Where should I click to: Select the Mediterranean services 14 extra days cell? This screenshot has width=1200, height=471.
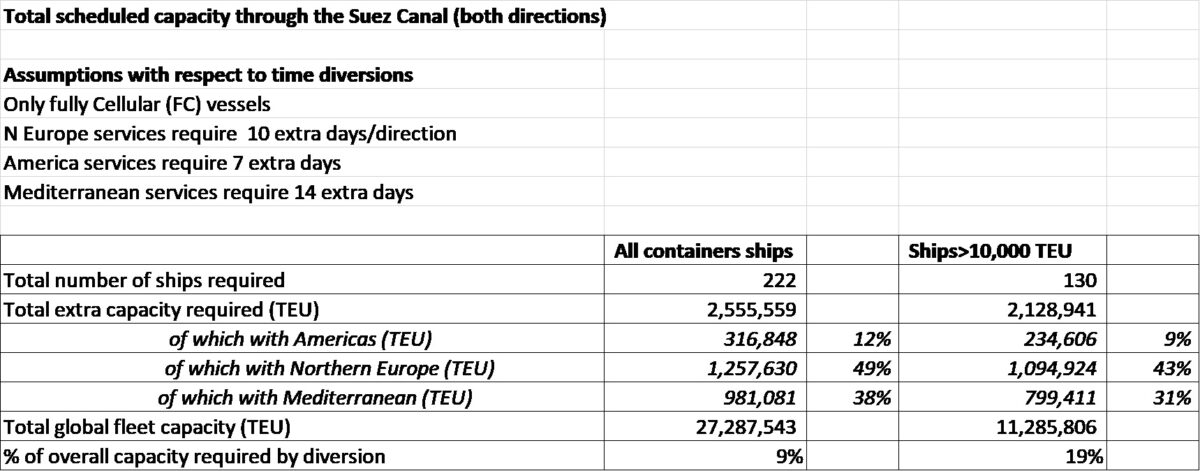coord(208,192)
